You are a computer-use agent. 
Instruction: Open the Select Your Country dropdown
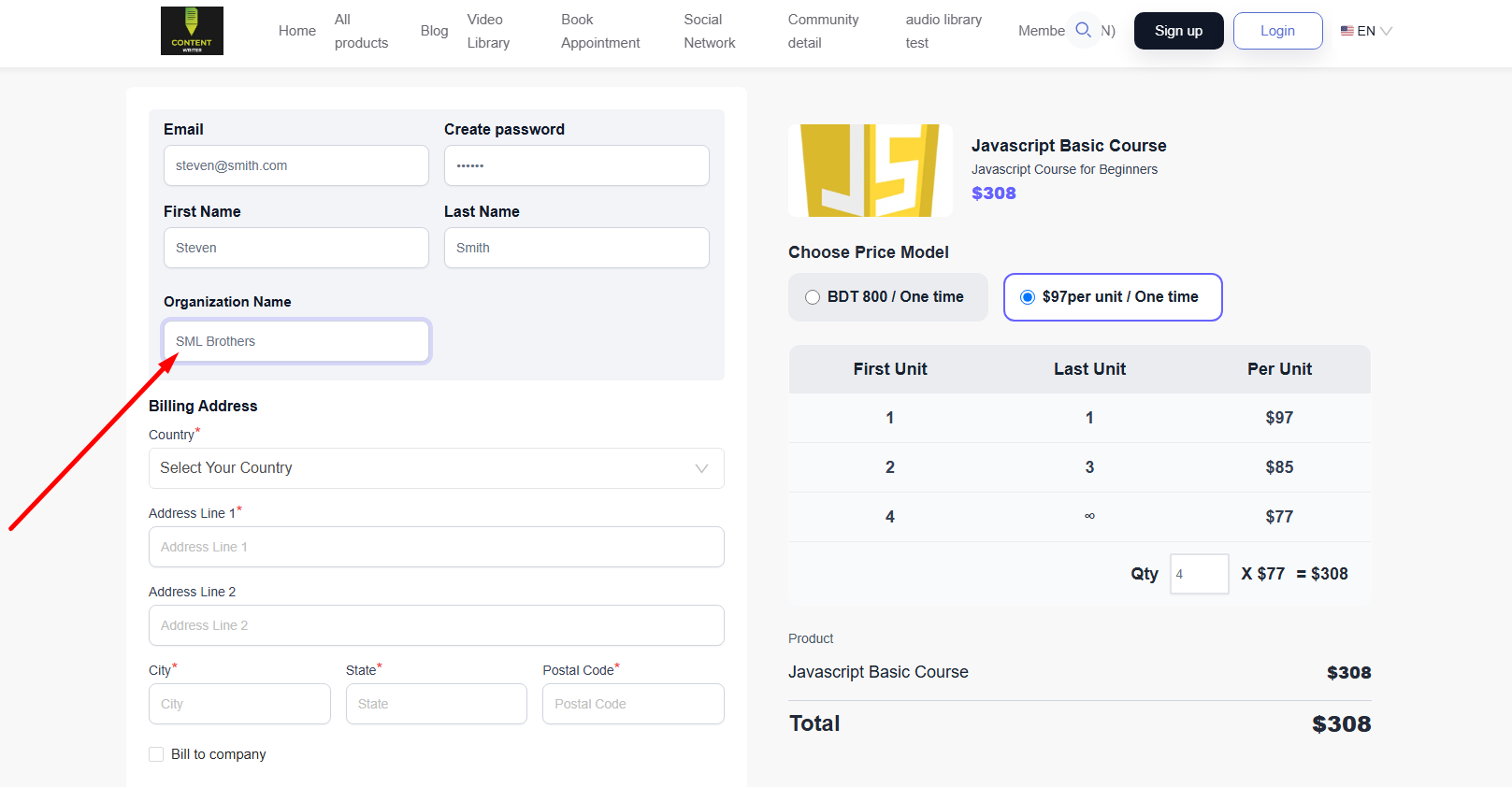coord(437,468)
